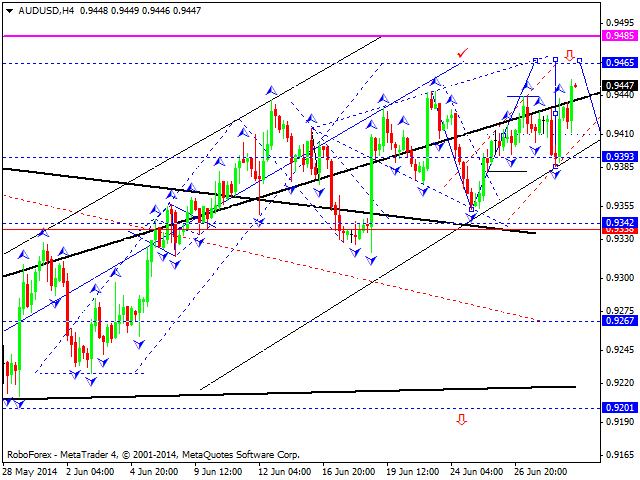Select the red horizontal line near 0.9338

(301, 229)
